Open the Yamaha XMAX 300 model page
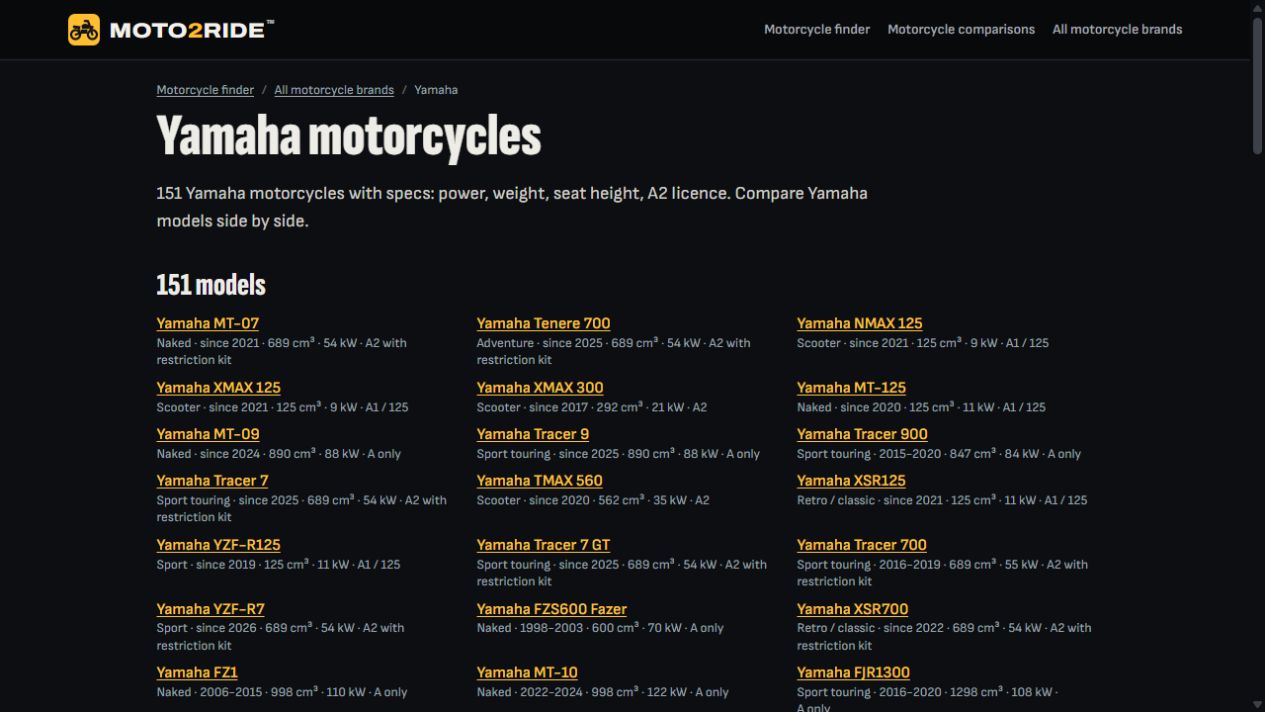 [540, 387]
